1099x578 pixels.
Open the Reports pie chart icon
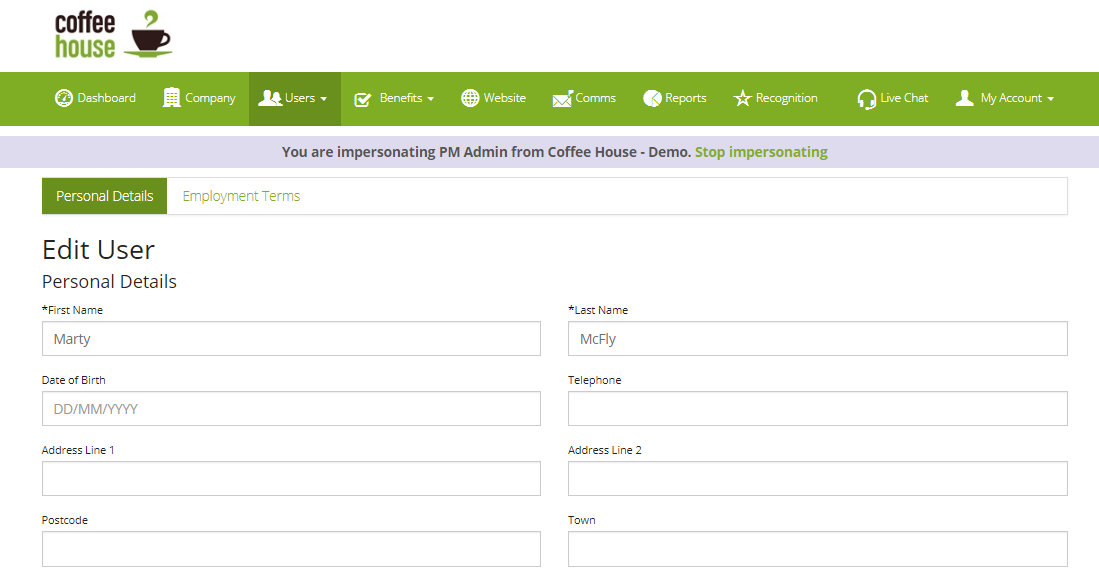[655, 98]
